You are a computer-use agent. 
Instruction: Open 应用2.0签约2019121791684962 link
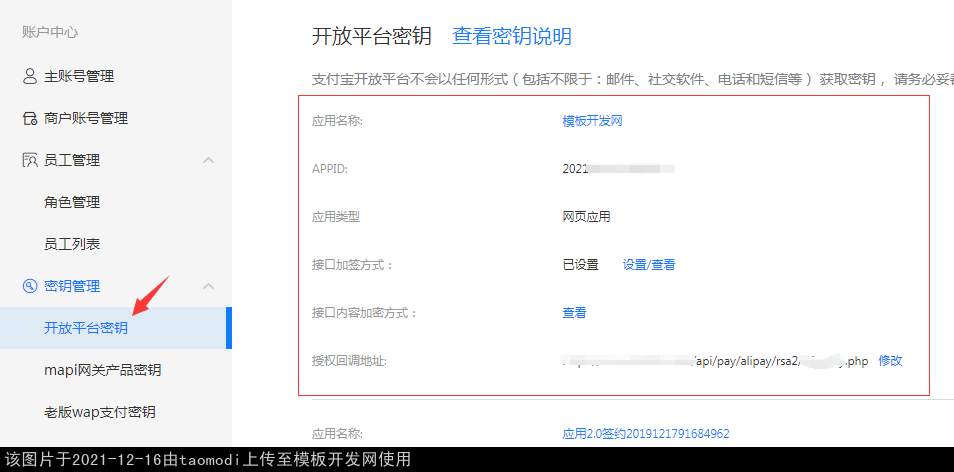point(646,434)
